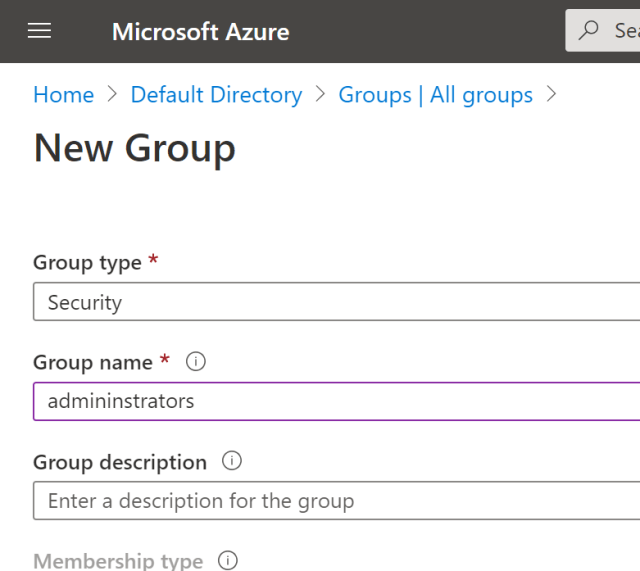Navigate to Default Directory breadcrumb

point(216,95)
